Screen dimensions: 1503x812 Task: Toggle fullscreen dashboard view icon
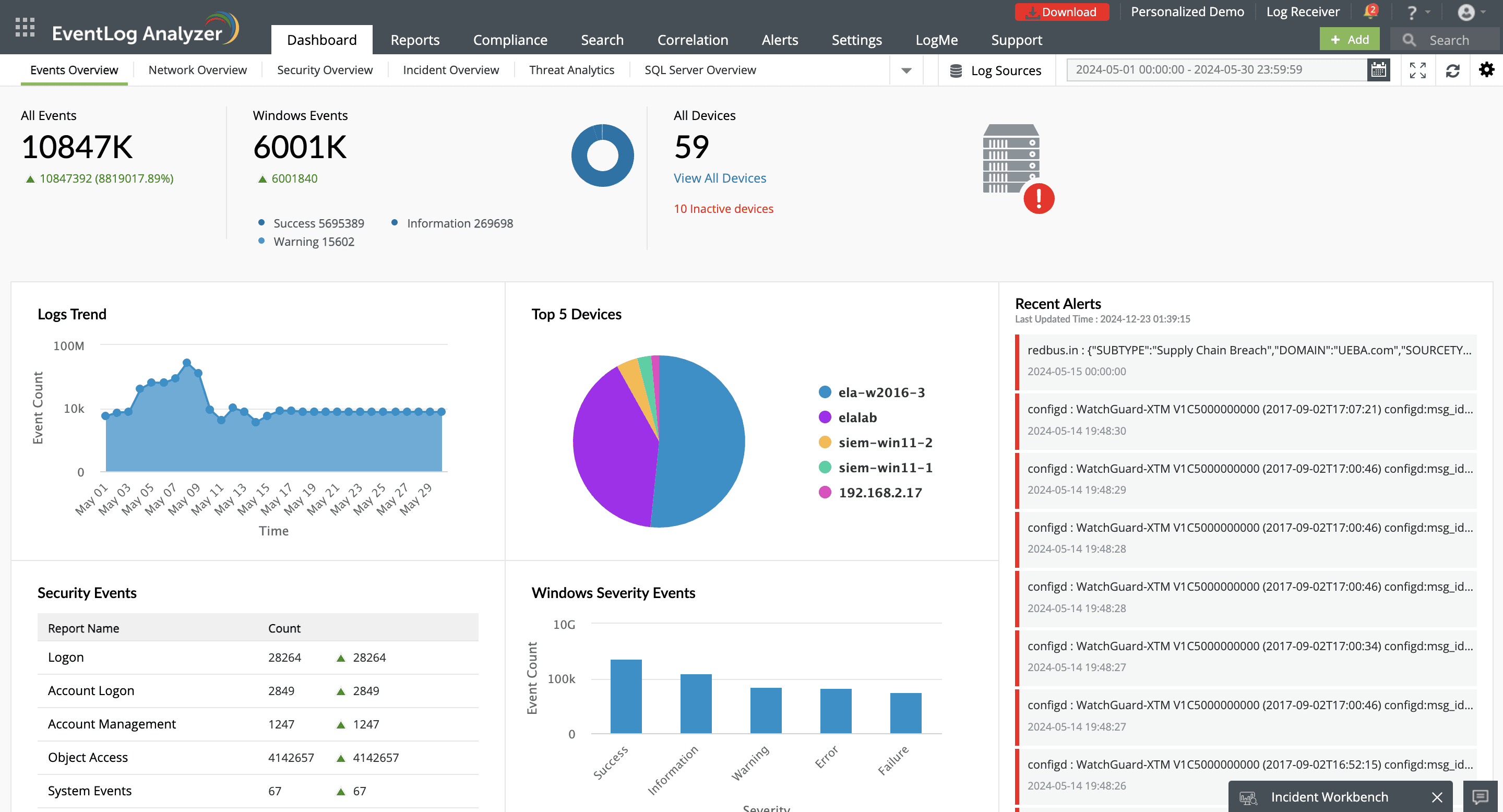pyautogui.click(x=1417, y=70)
